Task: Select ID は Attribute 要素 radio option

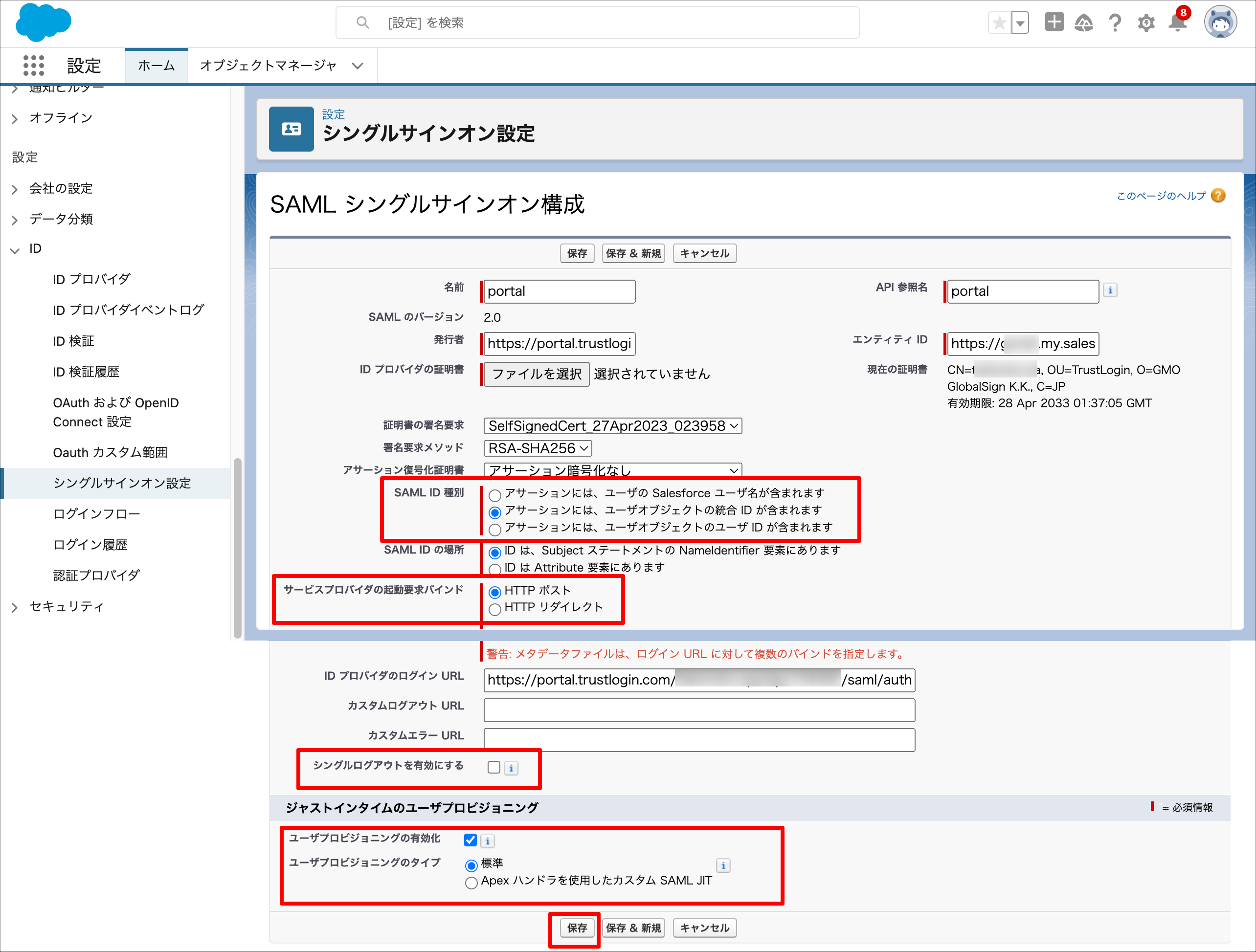Action: pos(494,569)
